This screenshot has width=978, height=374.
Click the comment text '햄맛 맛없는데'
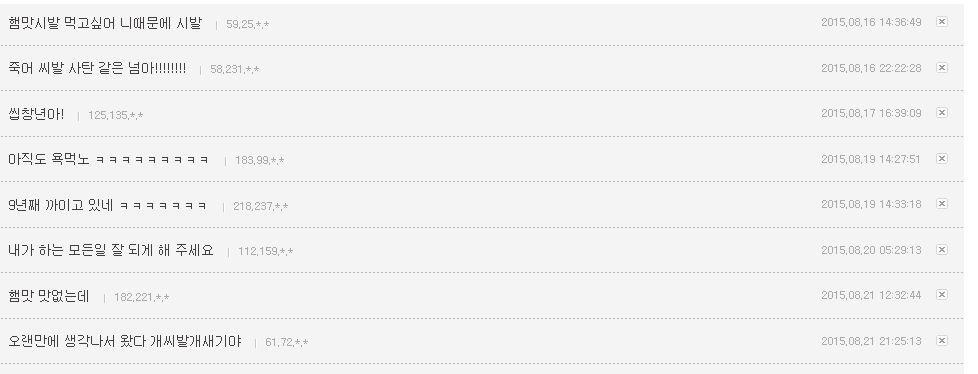(49, 296)
